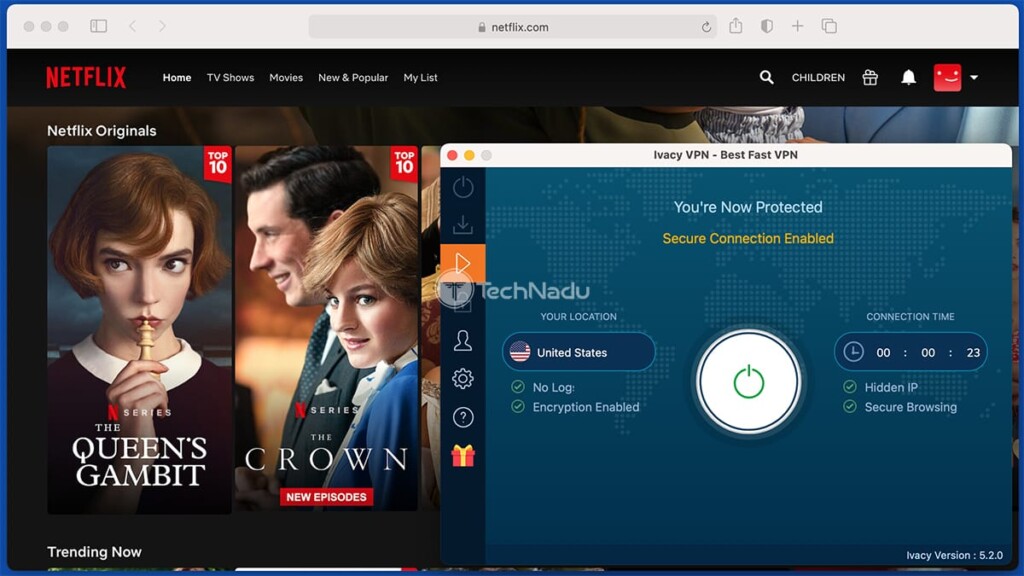This screenshot has width=1024, height=576.
Task: Click 'Trending Now' row heading
Action: (x=94, y=552)
